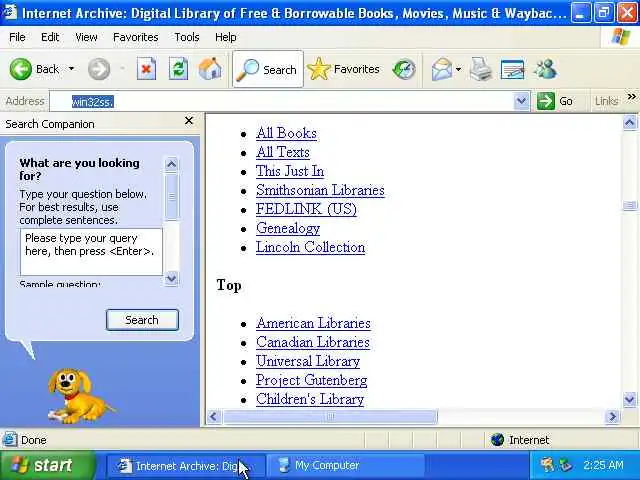This screenshot has height=480, width=640.
Task: Click the Edit page toolbar icon
Action: point(512,69)
